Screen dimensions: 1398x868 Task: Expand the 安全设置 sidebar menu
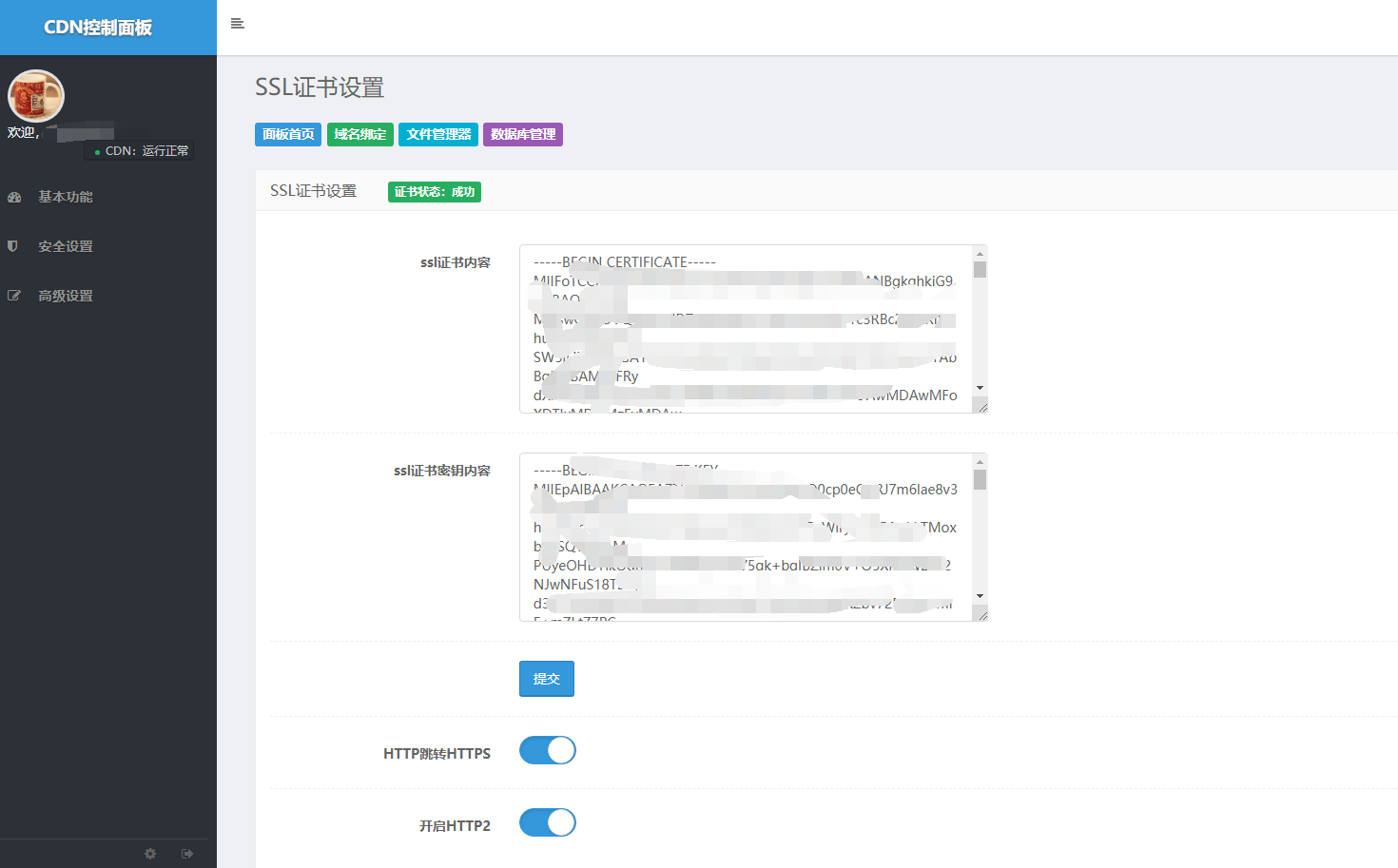tap(66, 246)
